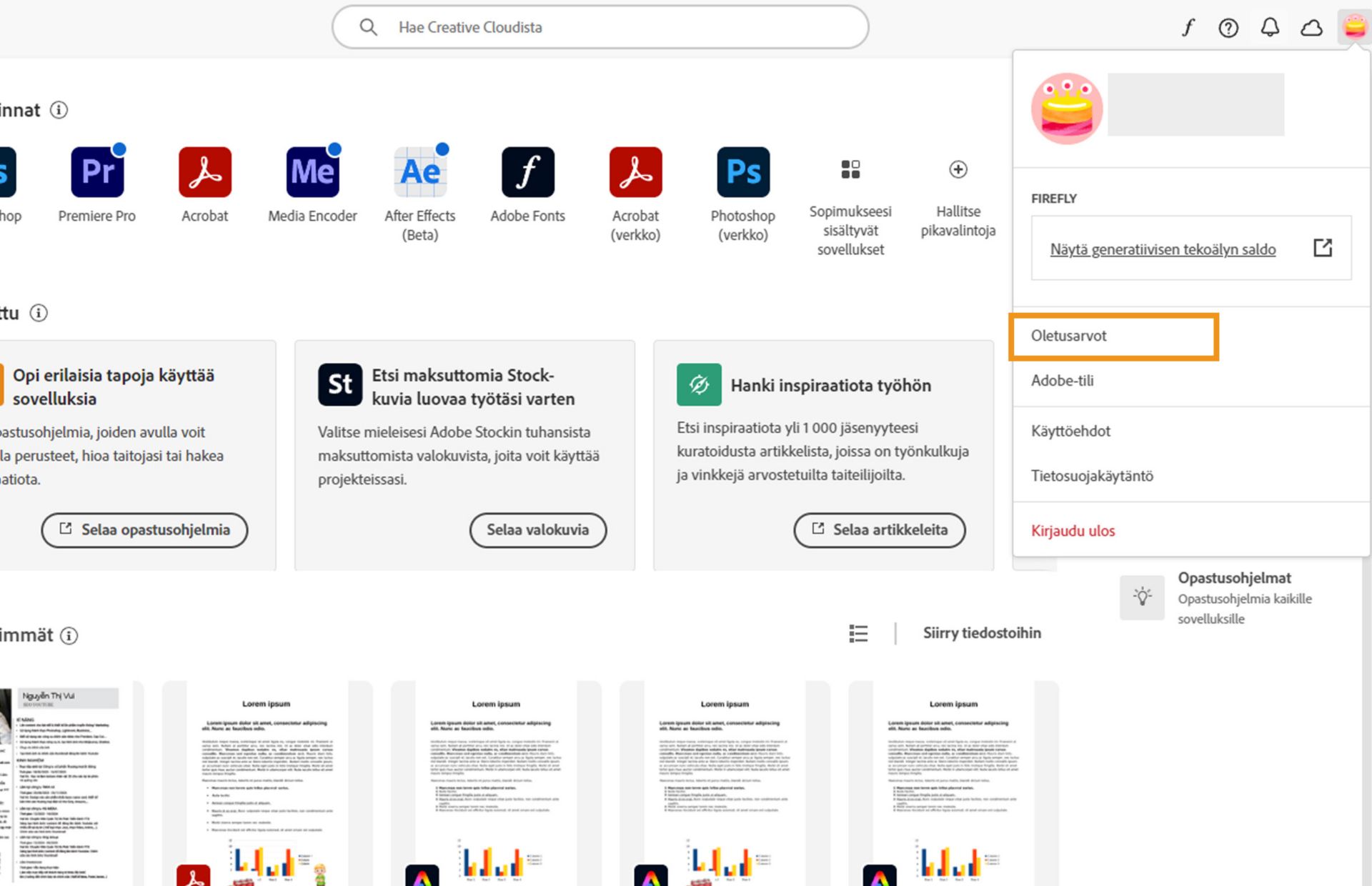This screenshot has height=886, width=1372.
Task: Open Näytä generatiivisen tekoälyn saldo link
Action: click(x=1163, y=249)
